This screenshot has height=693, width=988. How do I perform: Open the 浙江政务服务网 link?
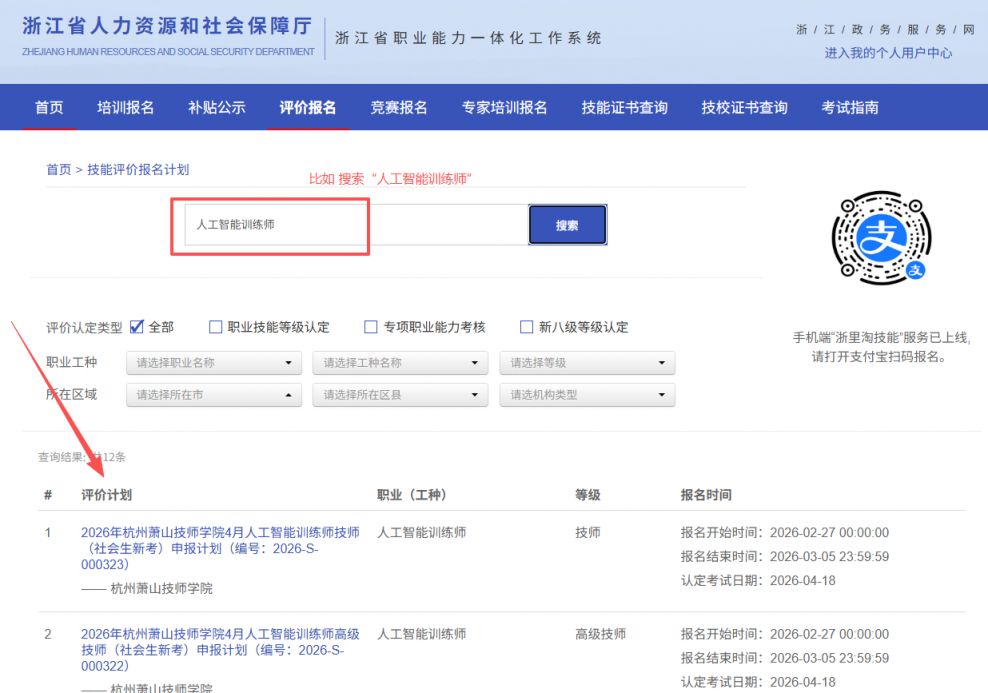[x=885, y=29]
